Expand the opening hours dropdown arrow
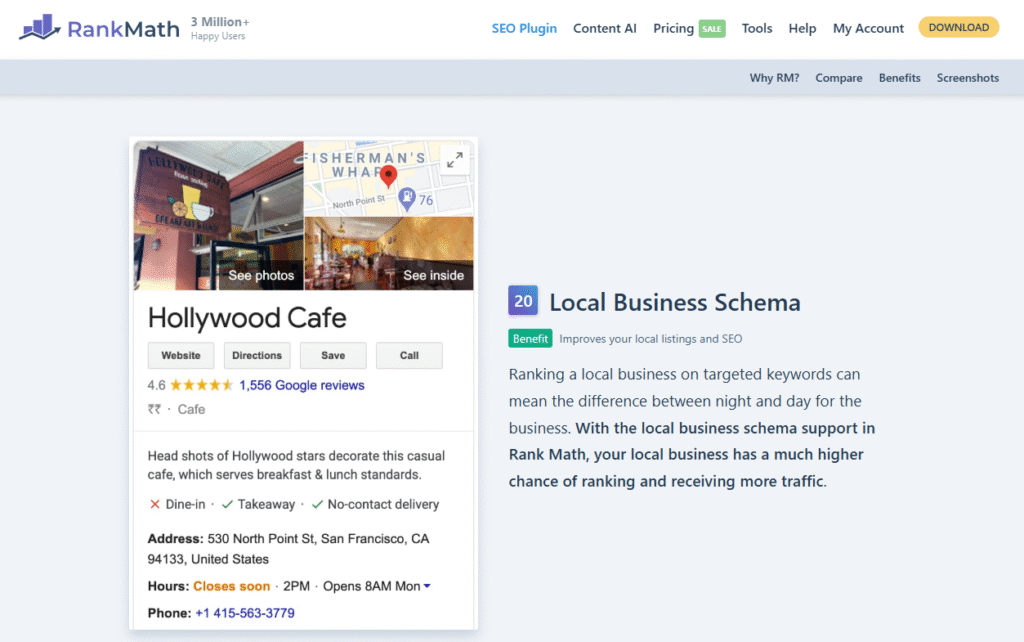Viewport: 1024px width, 642px height. coord(428,586)
